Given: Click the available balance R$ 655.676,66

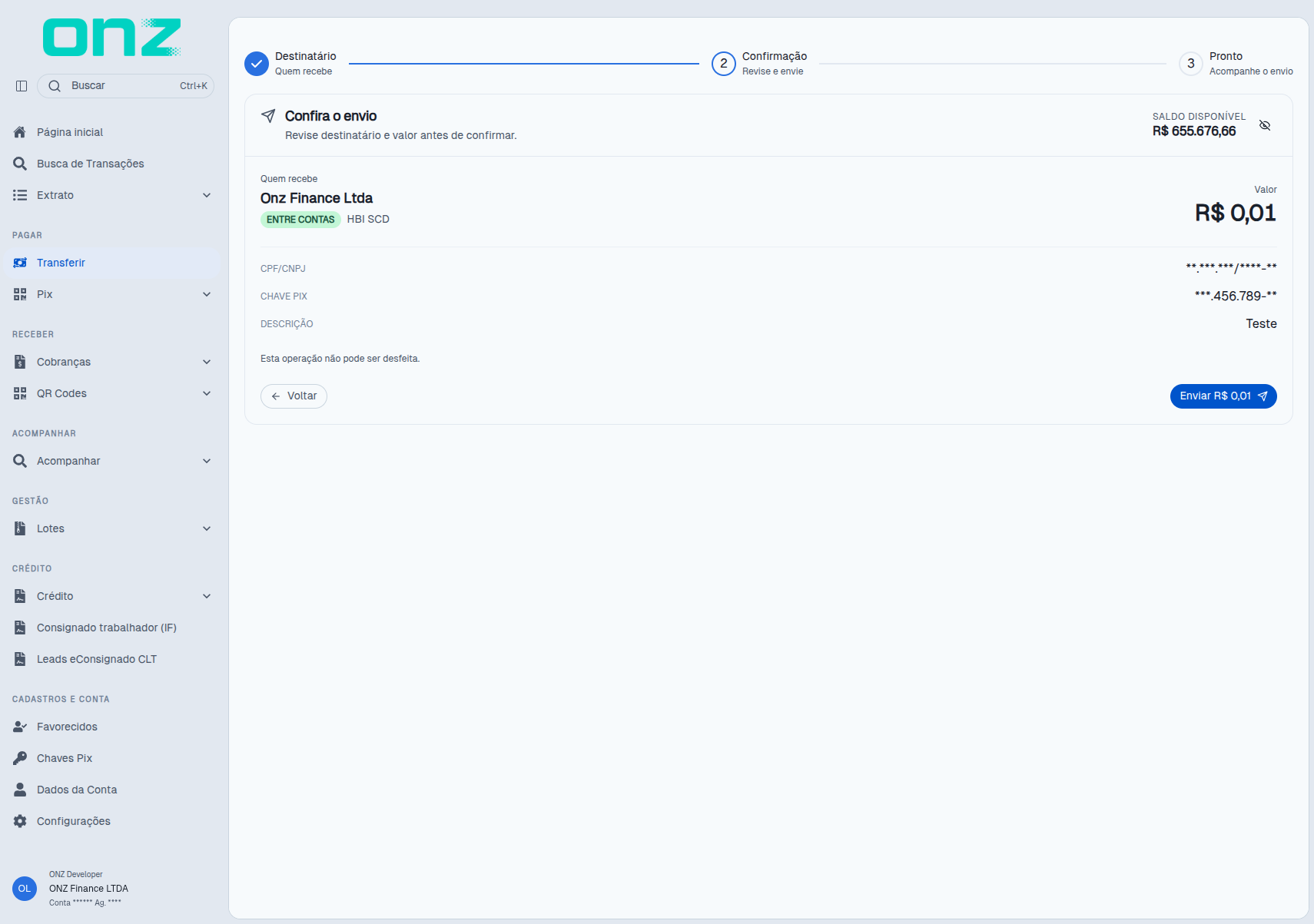Looking at the screenshot, I should pos(1194,131).
